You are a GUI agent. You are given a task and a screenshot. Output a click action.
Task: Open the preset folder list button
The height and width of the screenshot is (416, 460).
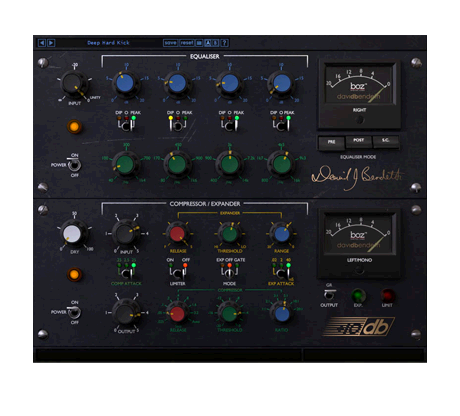tap(199, 43)
